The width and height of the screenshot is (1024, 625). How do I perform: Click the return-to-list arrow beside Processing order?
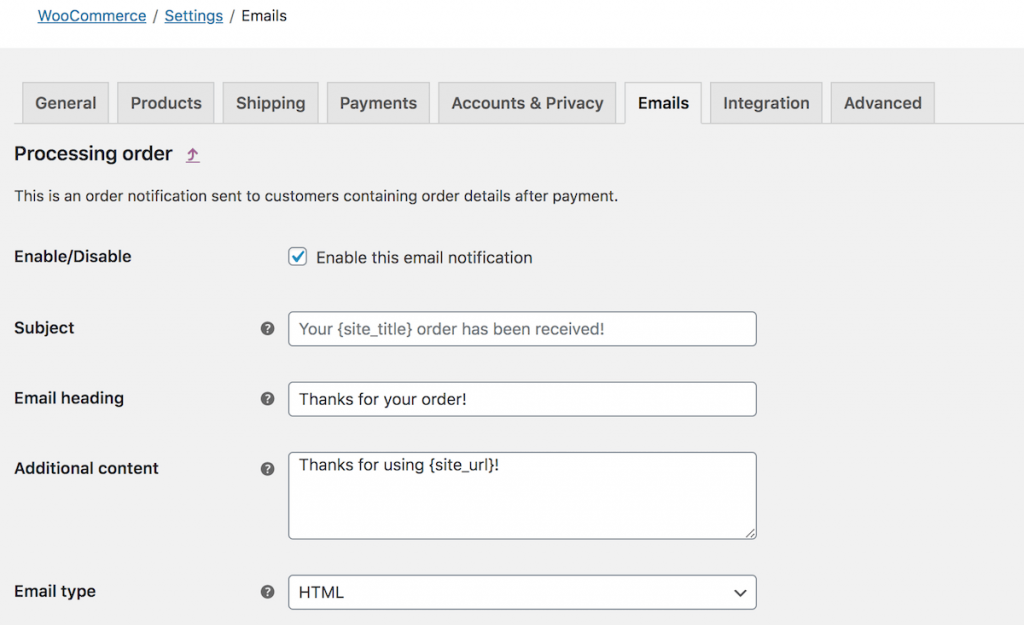[x=192, y=155]
